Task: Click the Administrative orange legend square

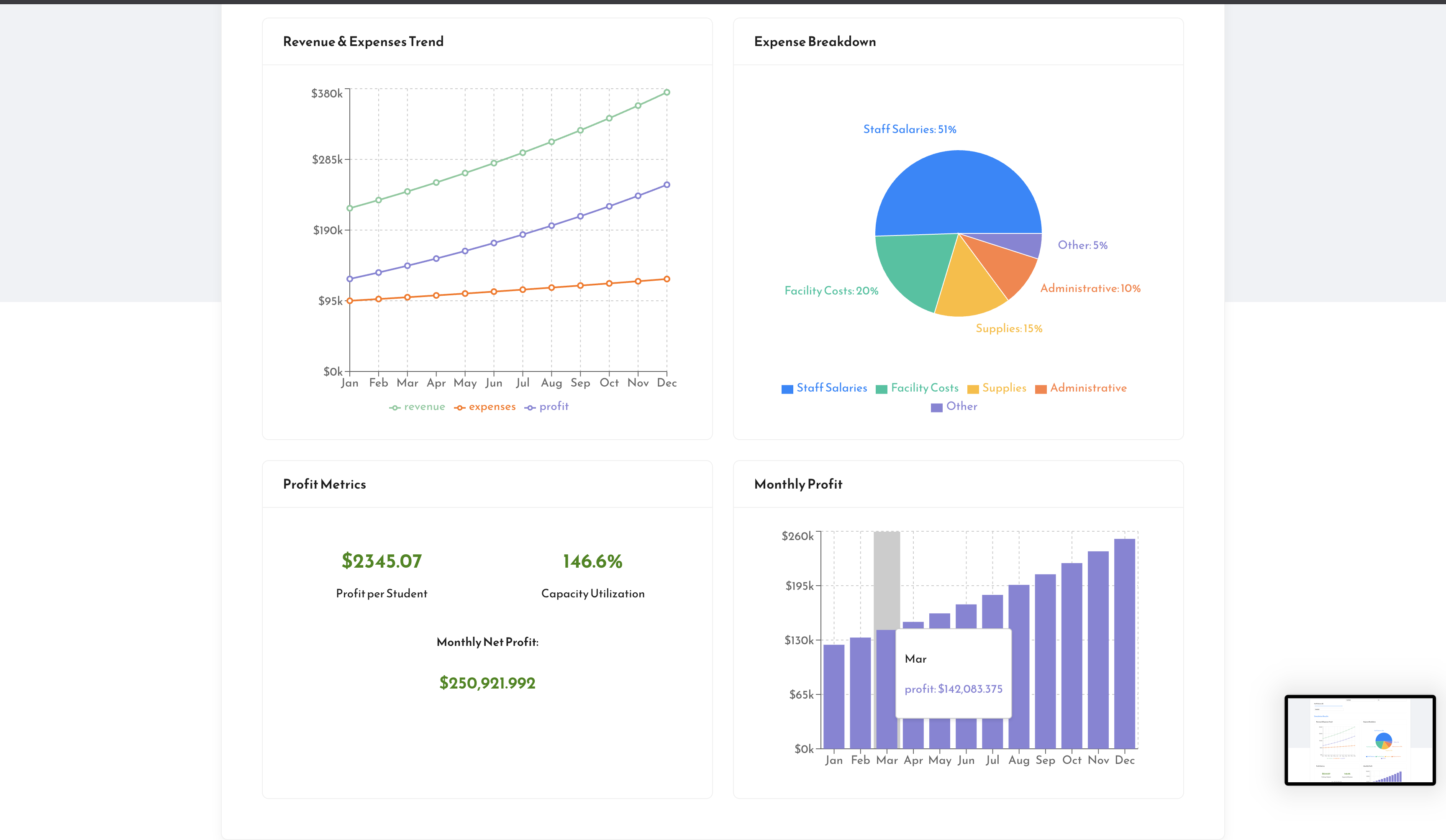Action: [x=1041, y=388]
